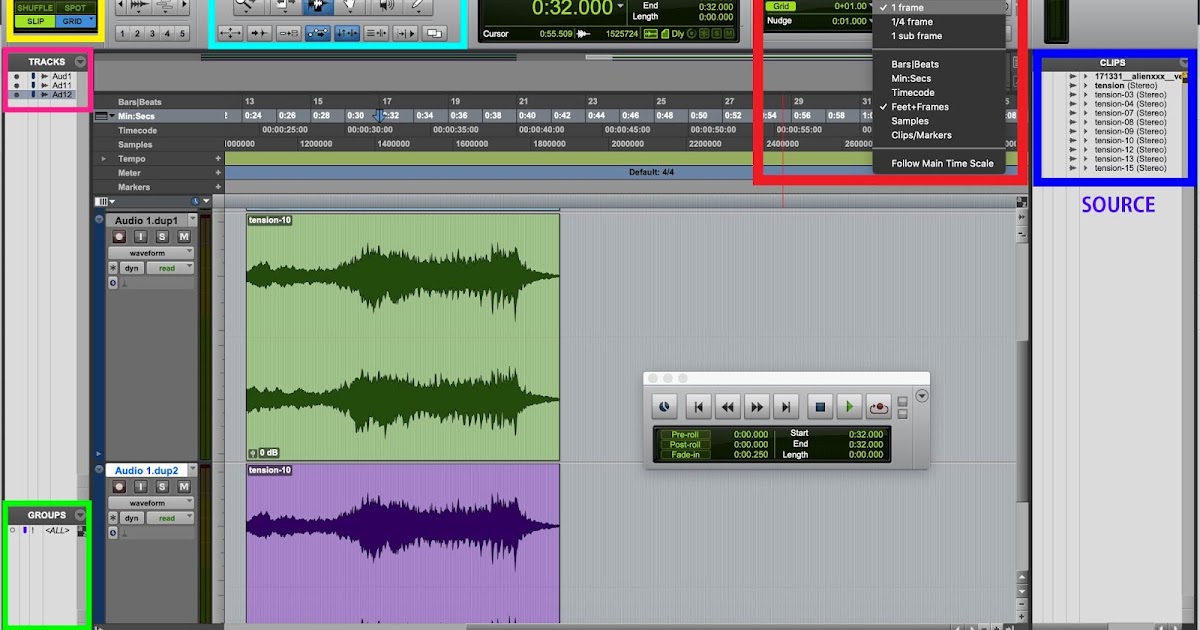Solo the Audio 1.dup1 track

coord(162,237)
